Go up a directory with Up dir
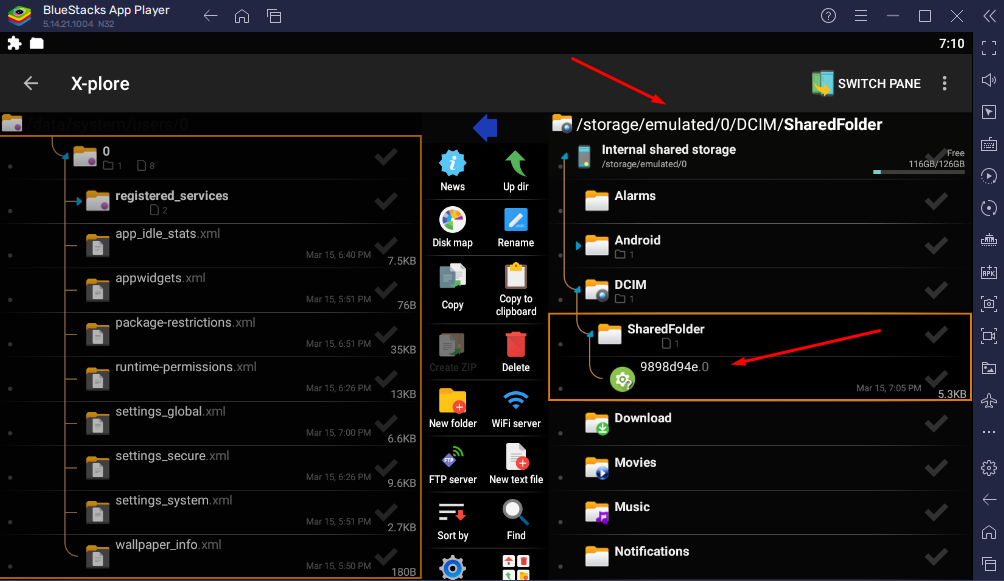 515,170
